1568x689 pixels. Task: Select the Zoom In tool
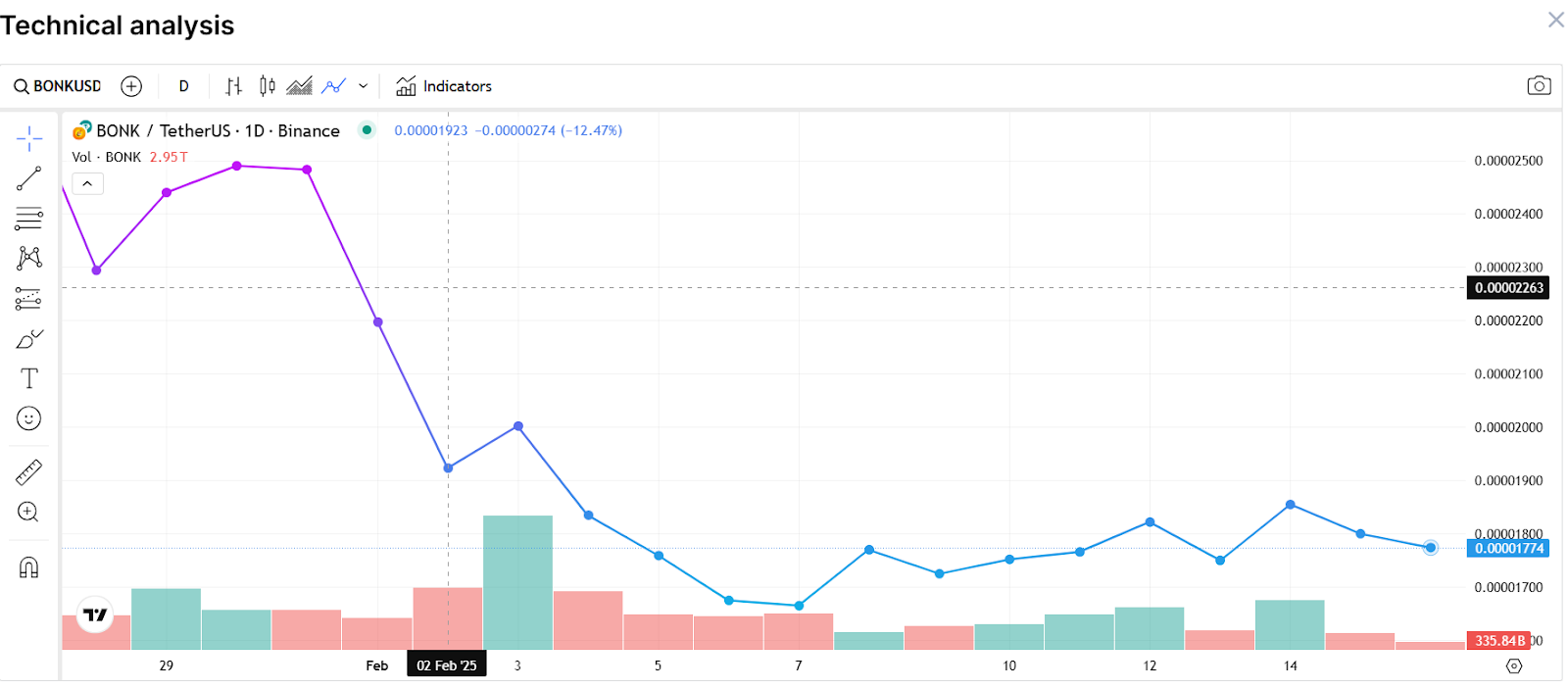pos(29,513)
